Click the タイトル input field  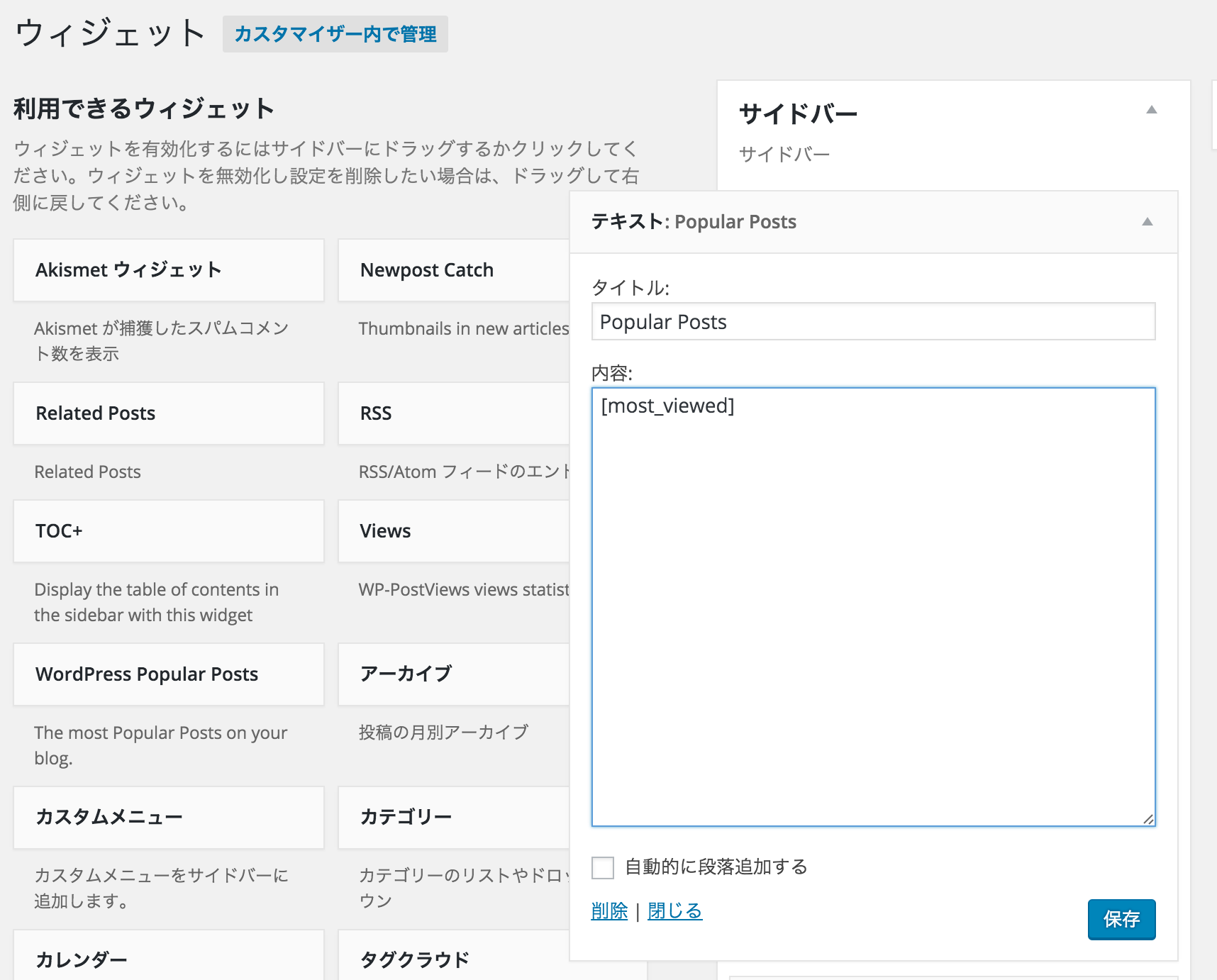point(872,321)
